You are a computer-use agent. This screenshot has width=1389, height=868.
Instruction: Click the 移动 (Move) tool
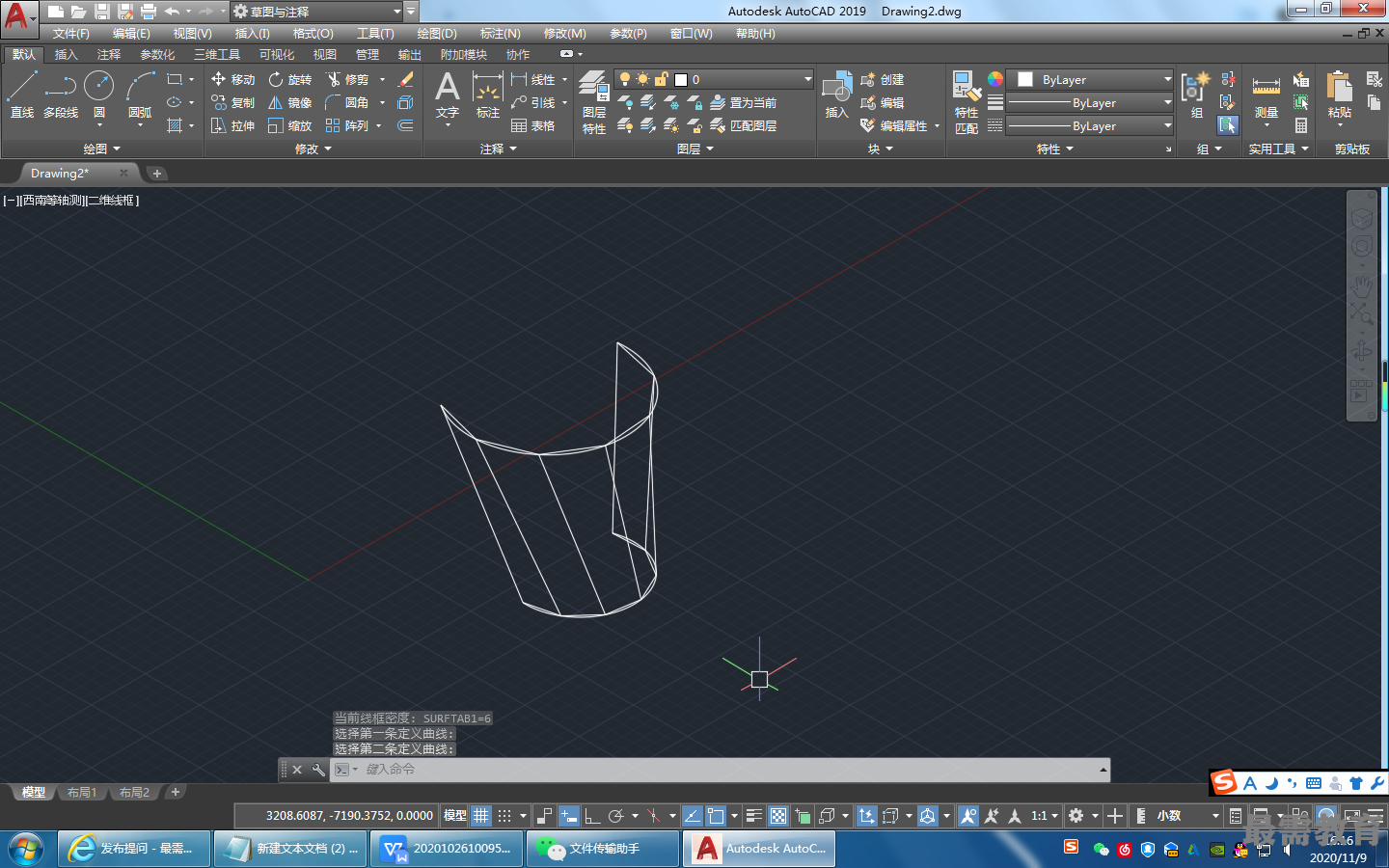tap(232, 79)
